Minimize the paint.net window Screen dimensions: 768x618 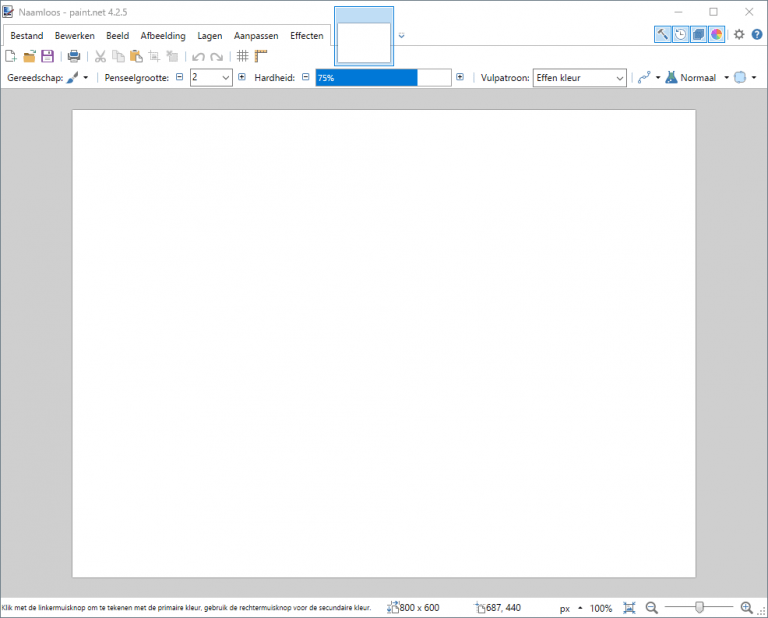point(678,12)
